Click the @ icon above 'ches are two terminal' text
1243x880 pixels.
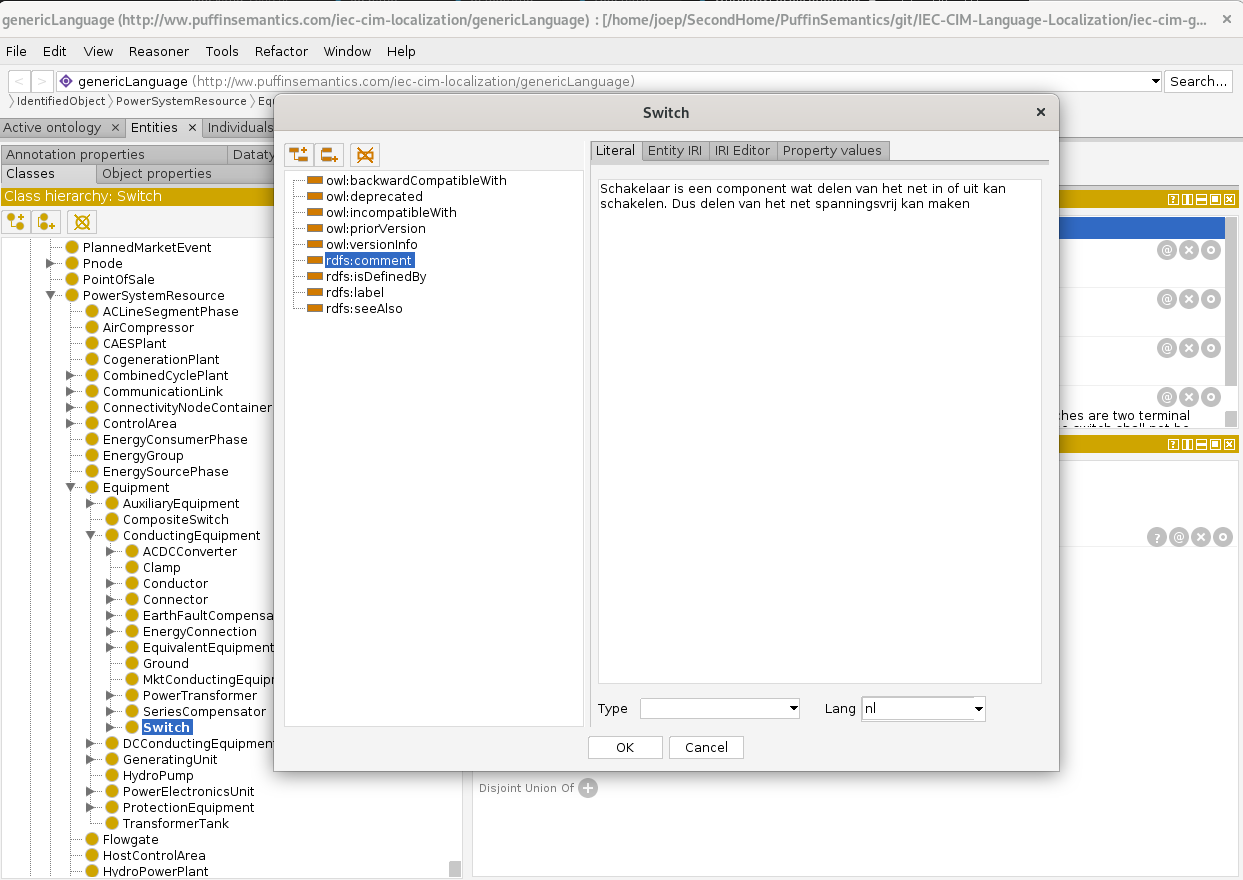tap(1166, 397)
